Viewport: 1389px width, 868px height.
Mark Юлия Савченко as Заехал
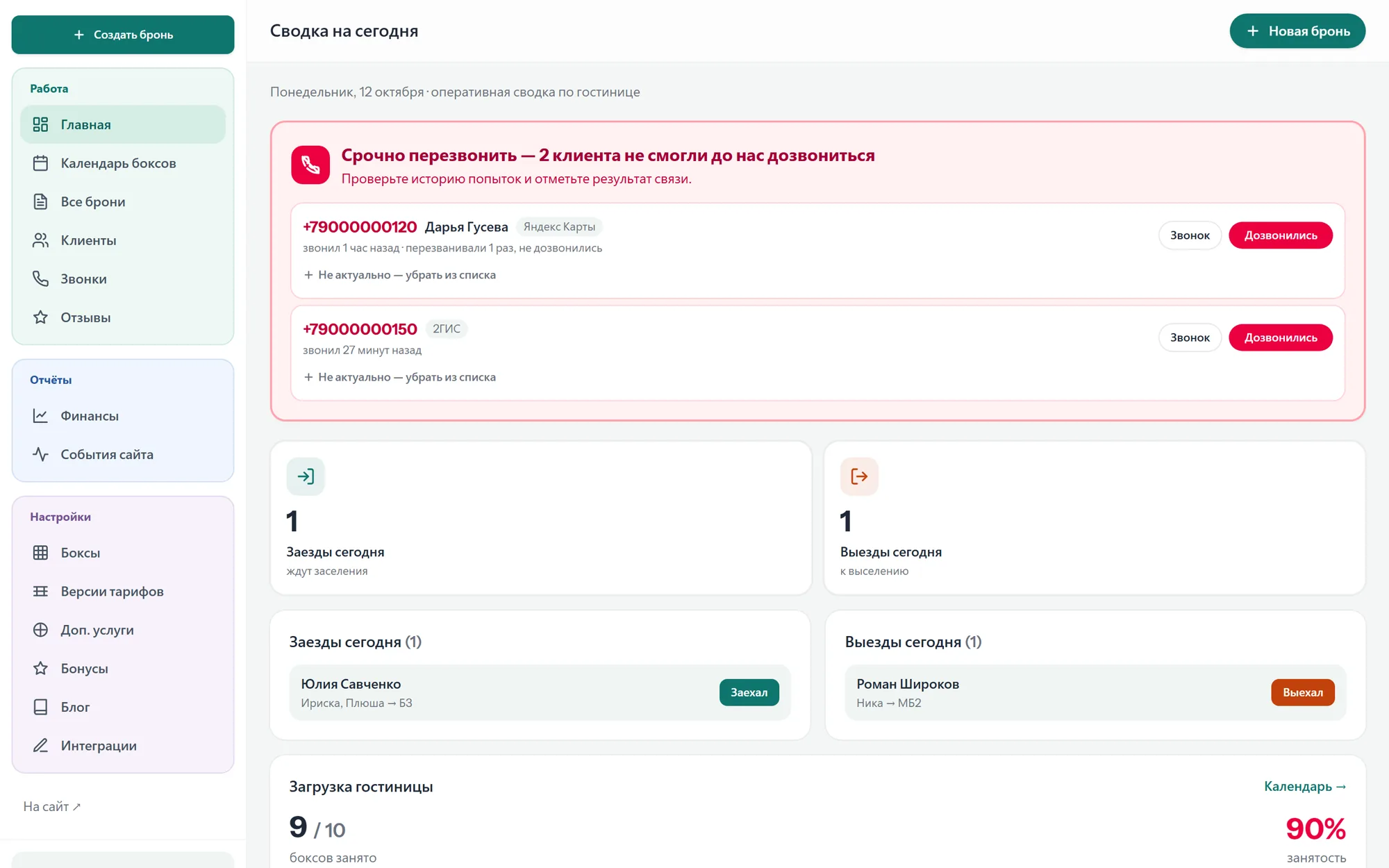[x=749, y=692]
